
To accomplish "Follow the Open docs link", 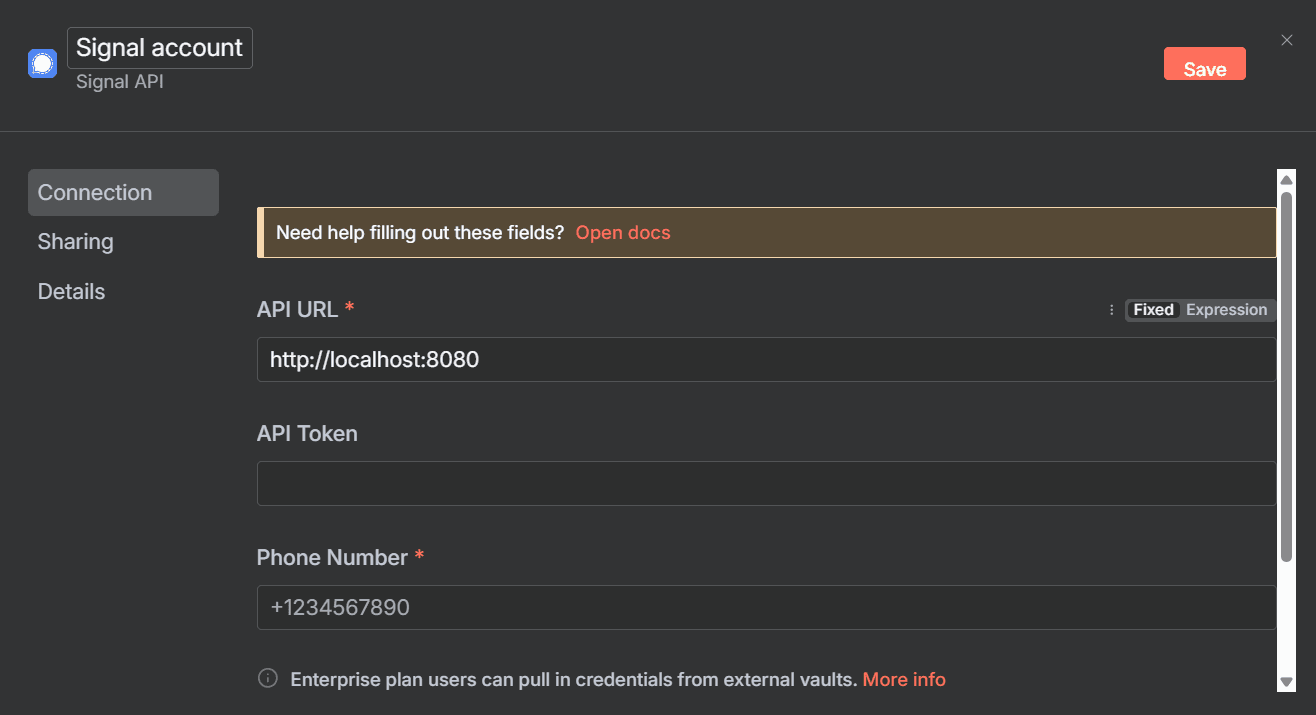I will pos(623,233).
